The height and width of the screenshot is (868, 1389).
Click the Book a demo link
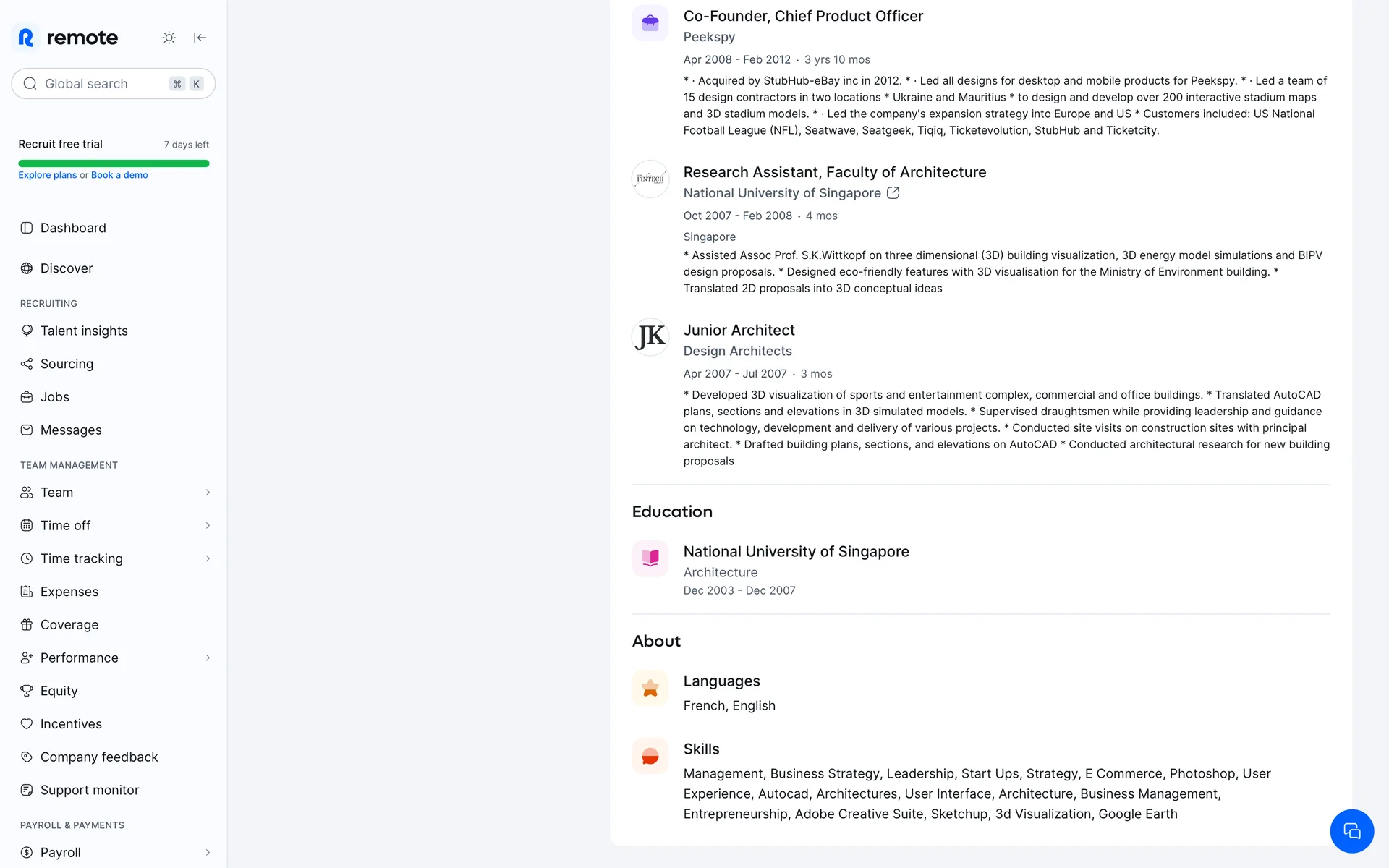click(x=119, y=175)
